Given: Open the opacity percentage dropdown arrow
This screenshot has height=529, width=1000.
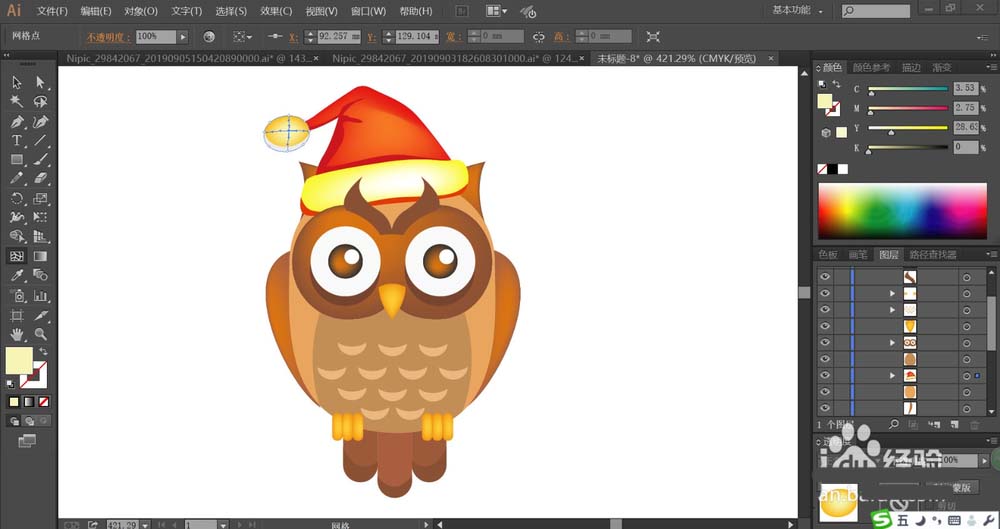Looking at the screenshot, I should coord(183,37).
